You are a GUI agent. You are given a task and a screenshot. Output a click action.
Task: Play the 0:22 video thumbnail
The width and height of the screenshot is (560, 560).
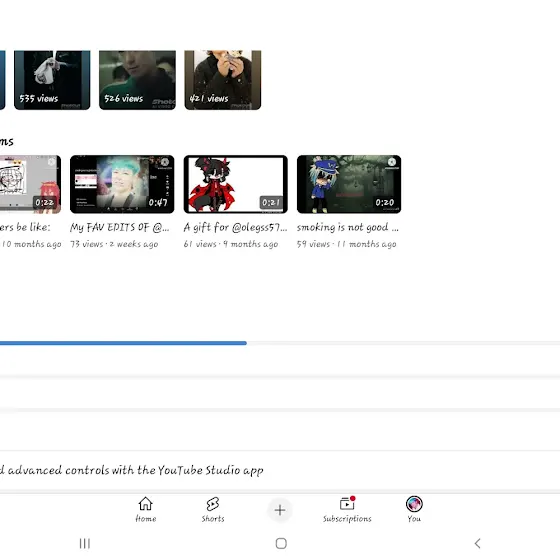[30, 184]
